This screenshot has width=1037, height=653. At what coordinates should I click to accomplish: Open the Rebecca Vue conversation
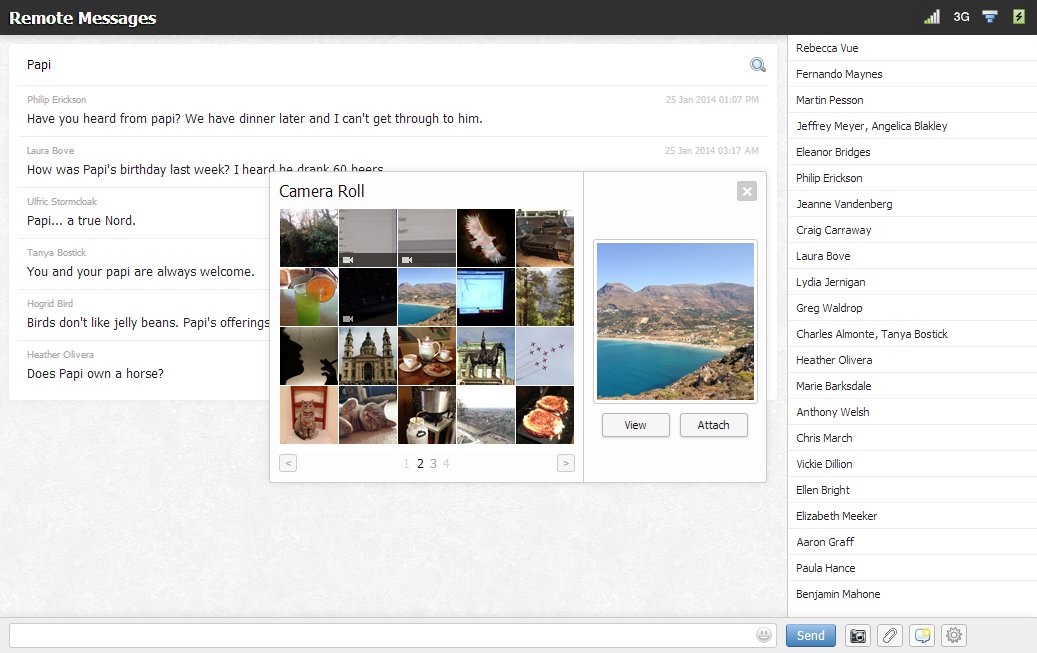pos(827,48)
